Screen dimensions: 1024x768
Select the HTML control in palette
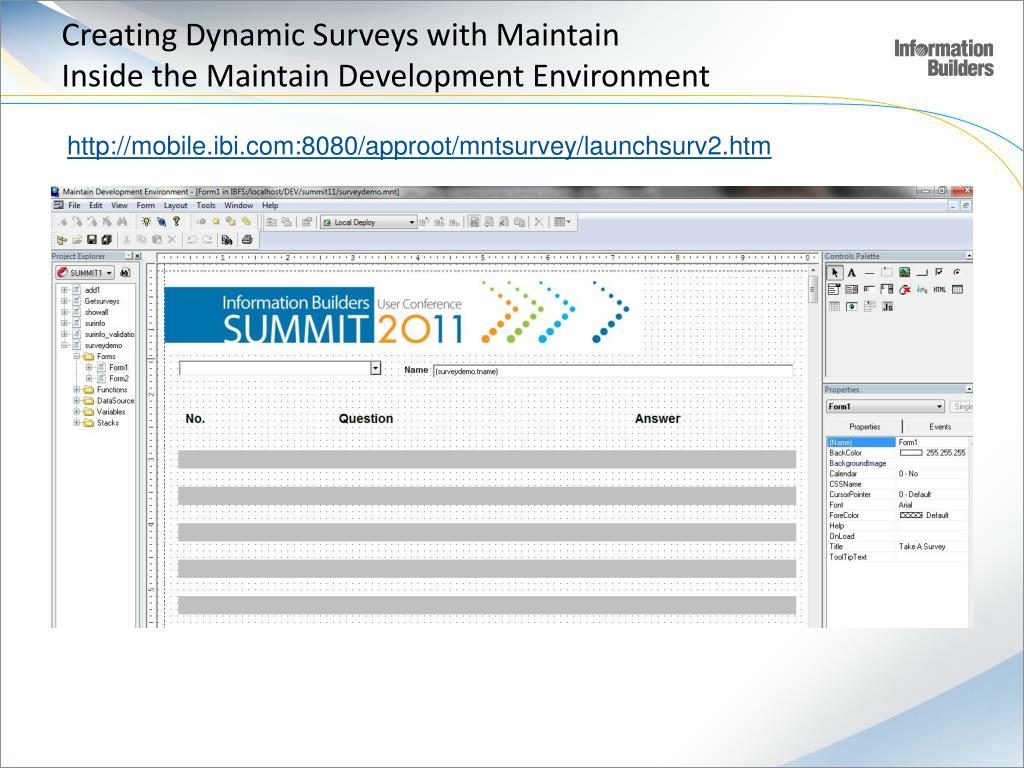pyautogui.click(x=939, y=289)
